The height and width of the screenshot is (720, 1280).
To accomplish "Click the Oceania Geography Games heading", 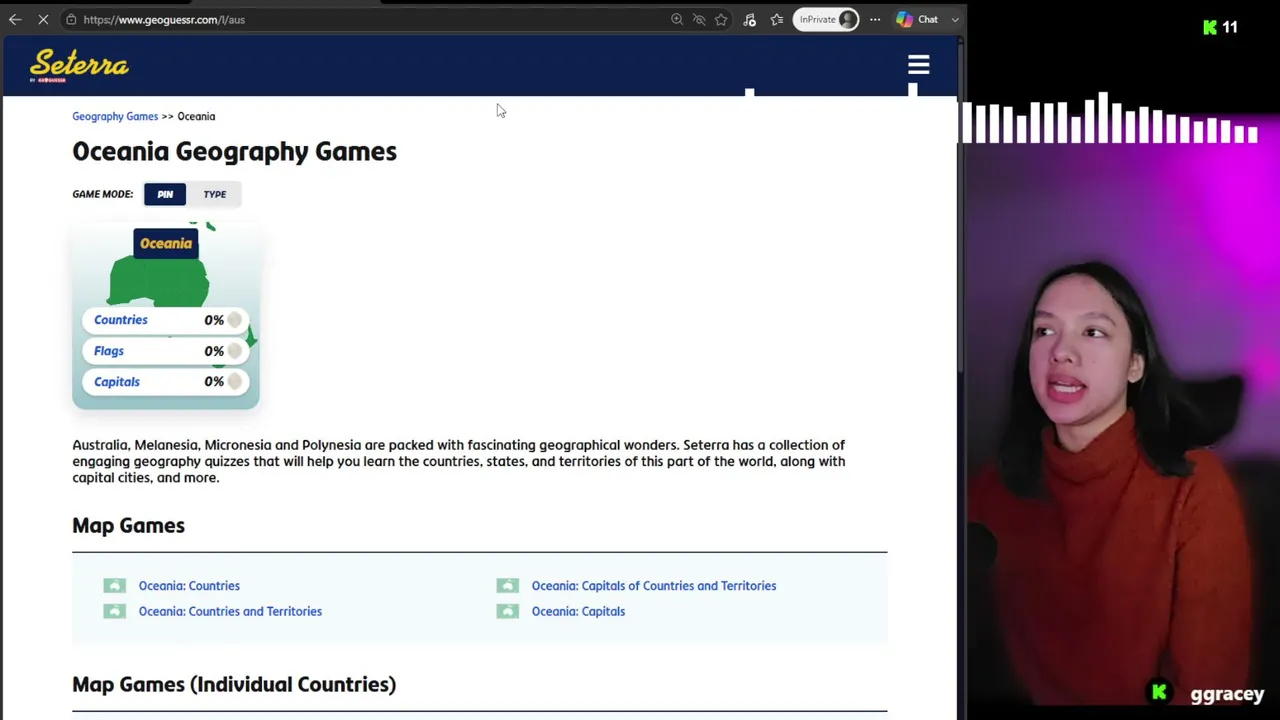I will point(234,152).
